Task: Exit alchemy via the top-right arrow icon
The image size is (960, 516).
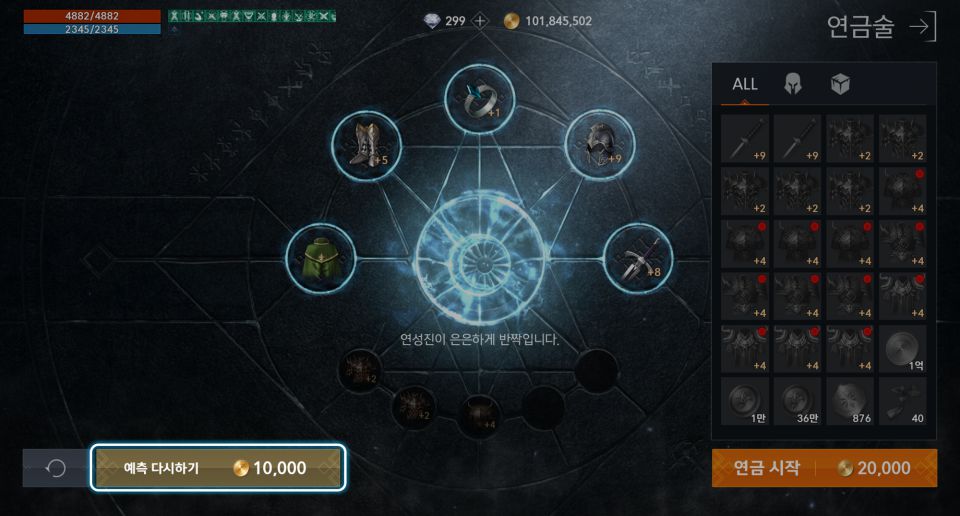Action: pyautogui.click(x=924, y=26)
